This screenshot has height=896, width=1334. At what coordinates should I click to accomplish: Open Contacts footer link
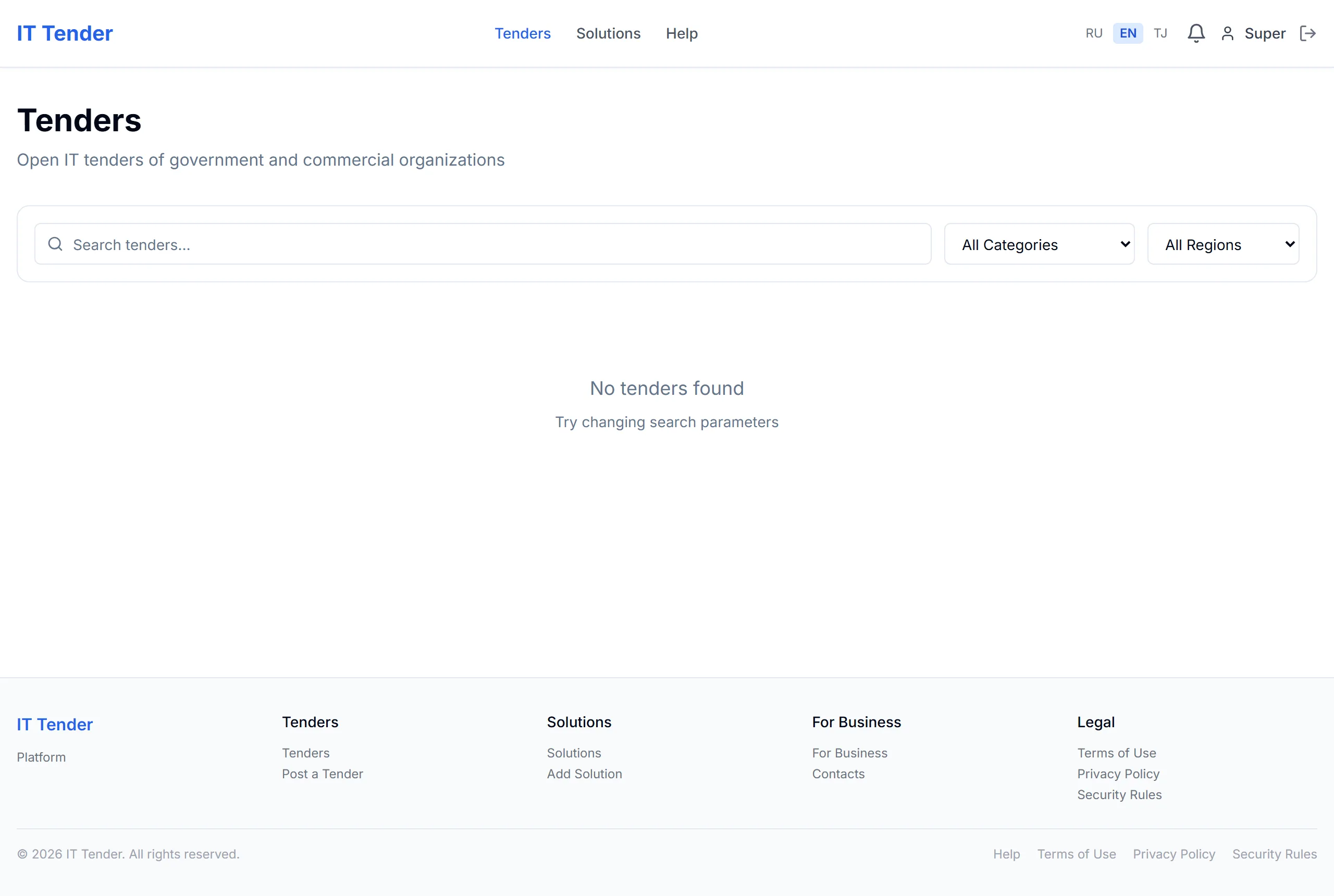[x=838, y=774]
